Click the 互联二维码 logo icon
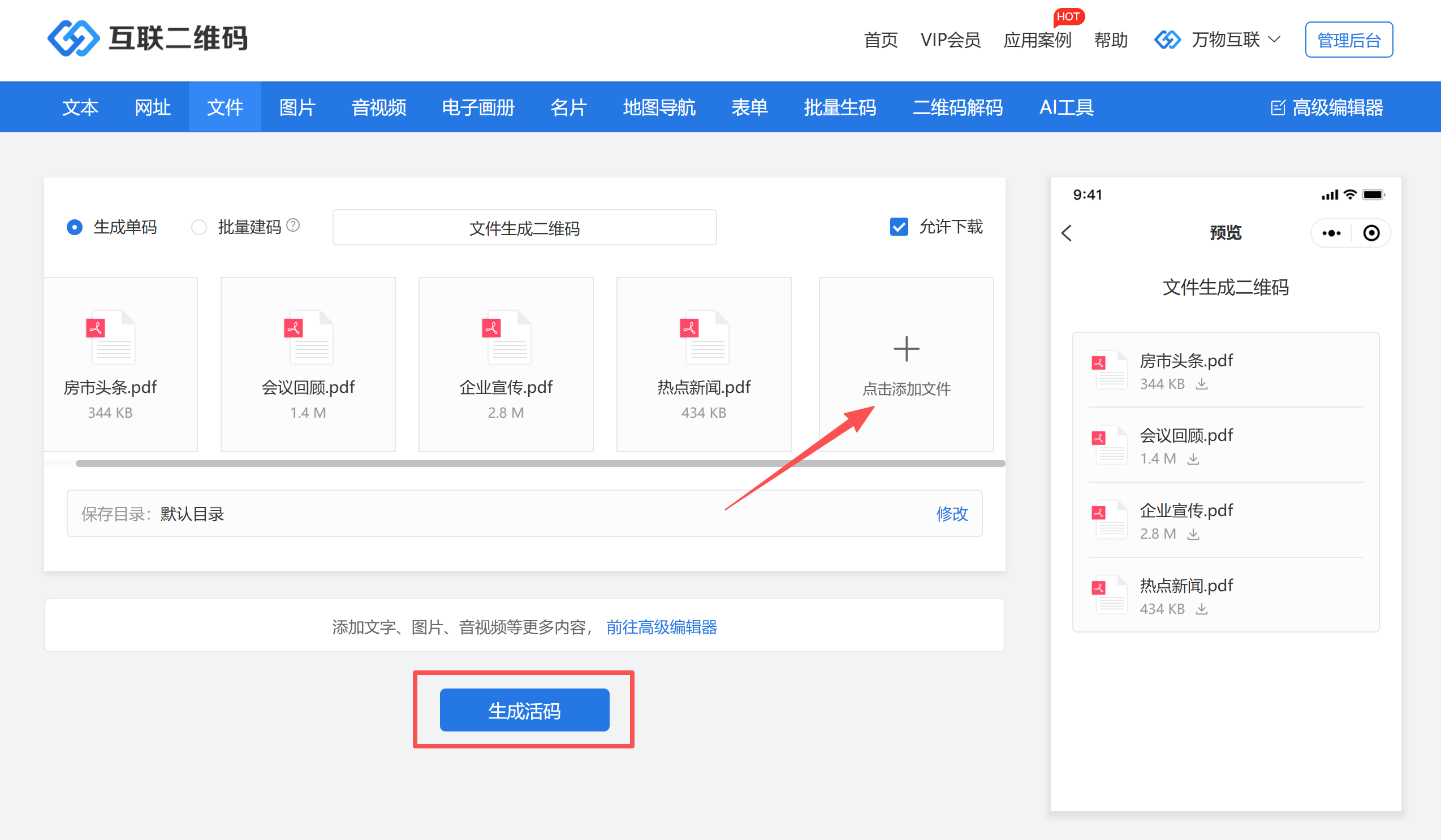 pyautogui.click(x=73, y=38)
